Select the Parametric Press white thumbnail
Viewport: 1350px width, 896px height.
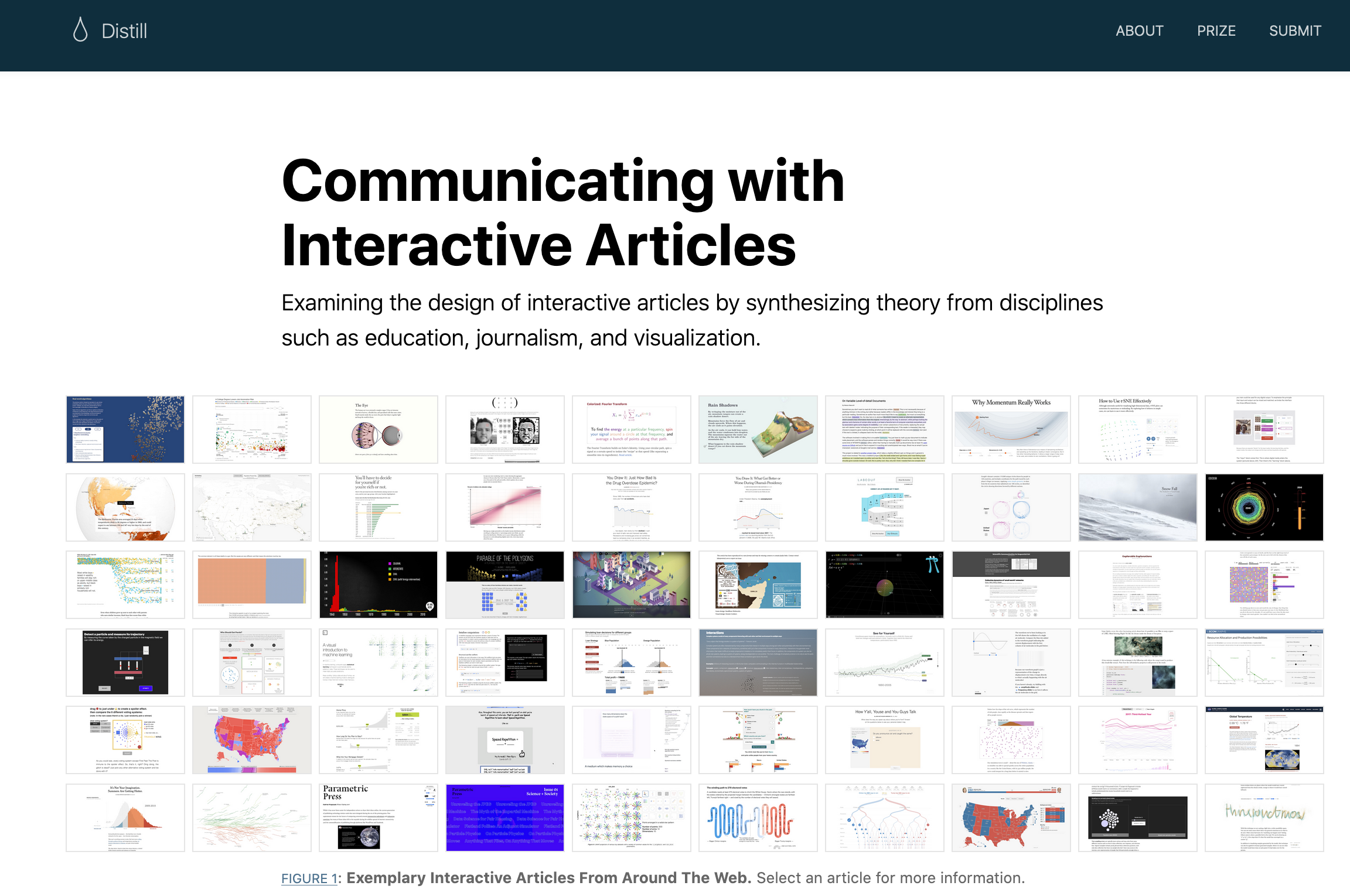pos(378,818)
